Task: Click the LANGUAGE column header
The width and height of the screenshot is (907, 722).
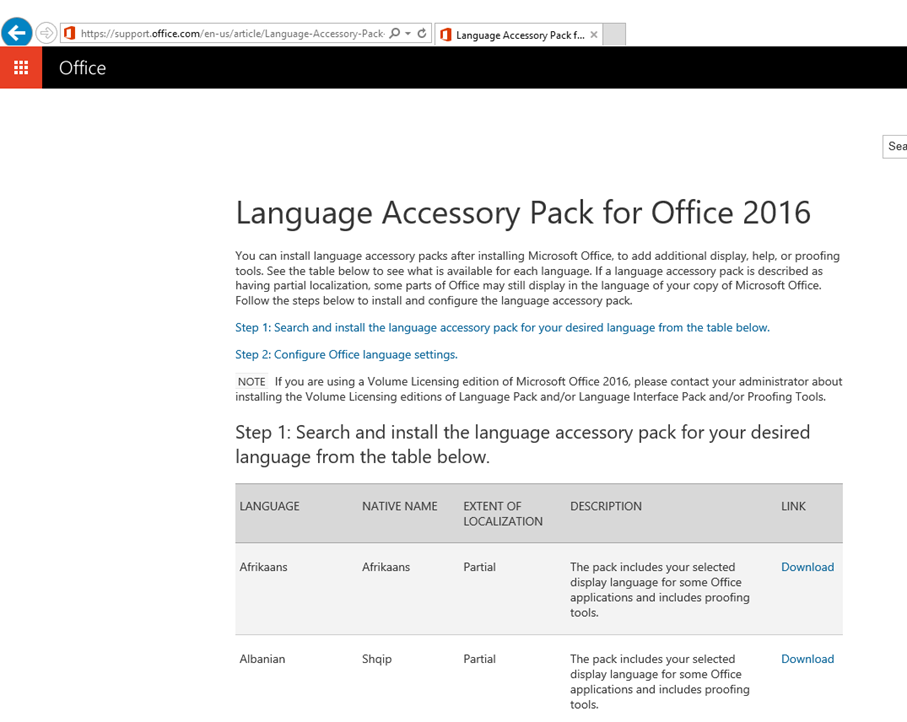Action: (270, 506)
